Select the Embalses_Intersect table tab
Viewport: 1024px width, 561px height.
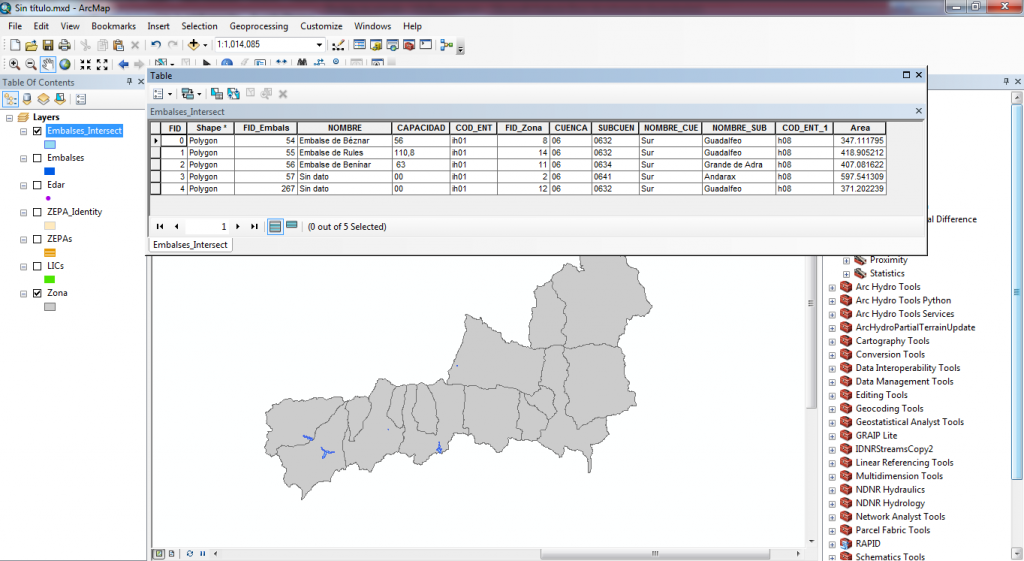190,245
